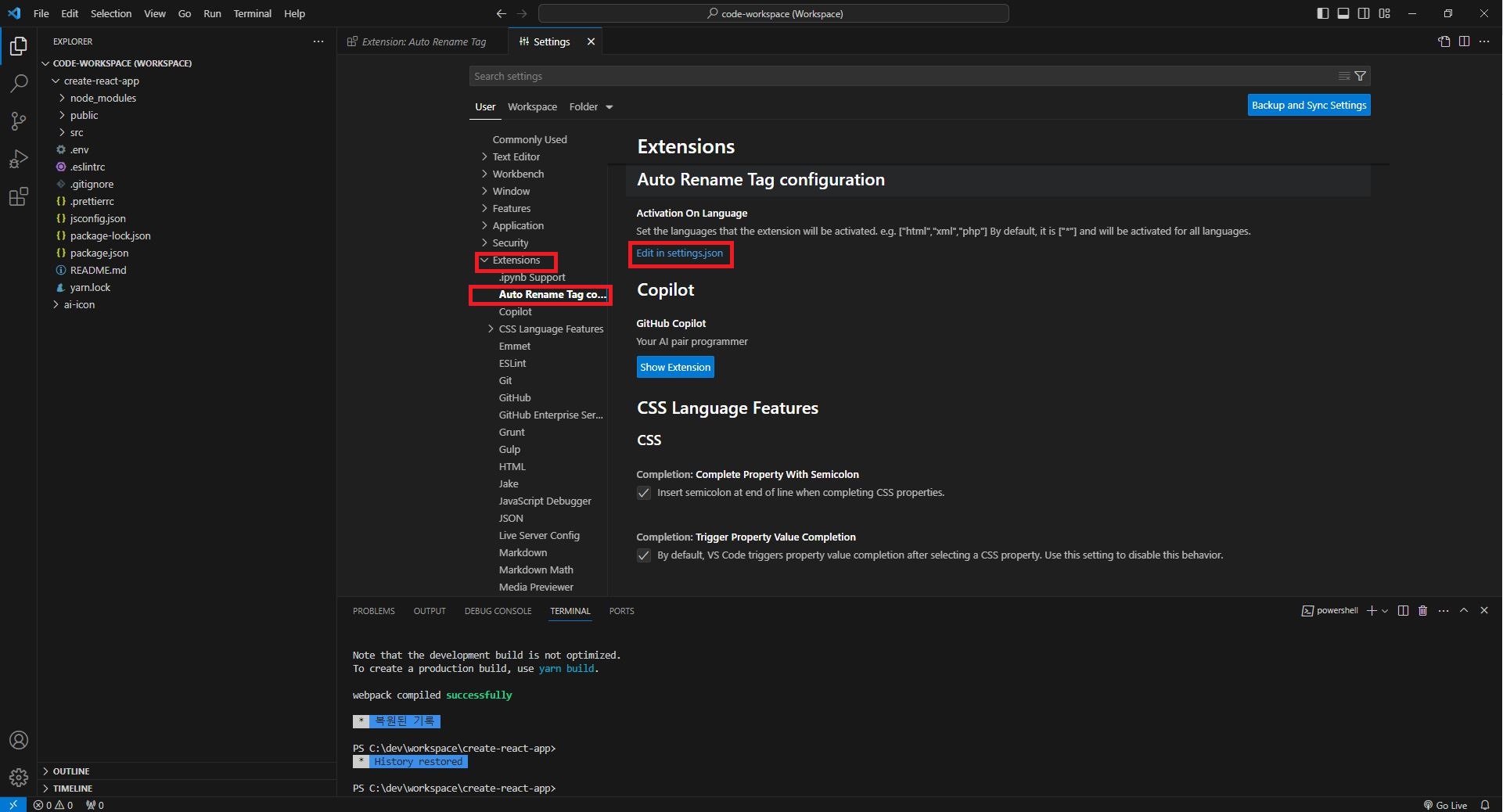
Task: Open the Folder settings scope dropdown
Action: pos(591,106)
